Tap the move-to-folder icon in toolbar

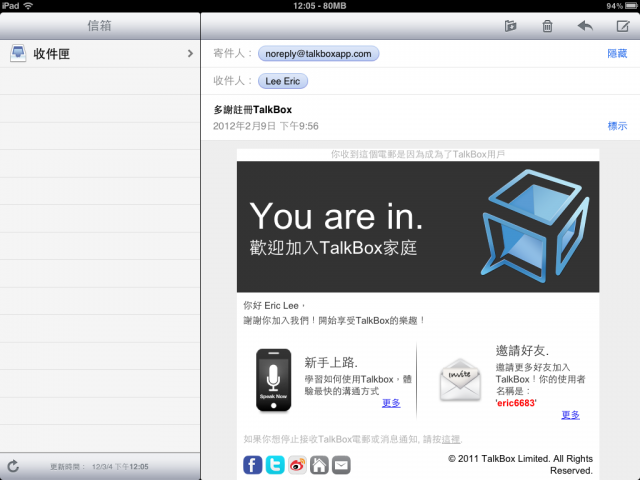click(510, 26)
